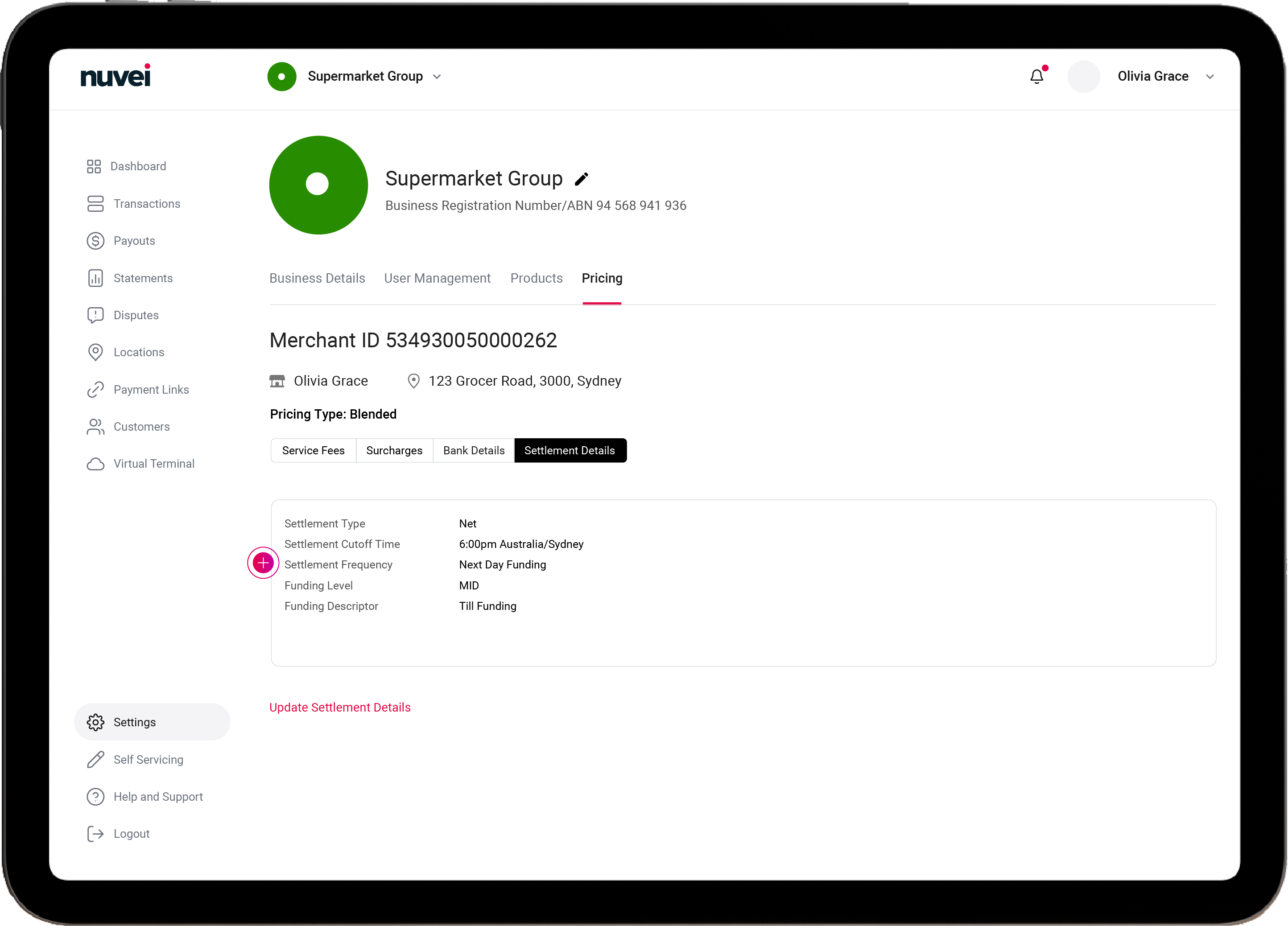Go to Locations page
The width and height of the screenshot is (1288, 926).
point(139,352)
